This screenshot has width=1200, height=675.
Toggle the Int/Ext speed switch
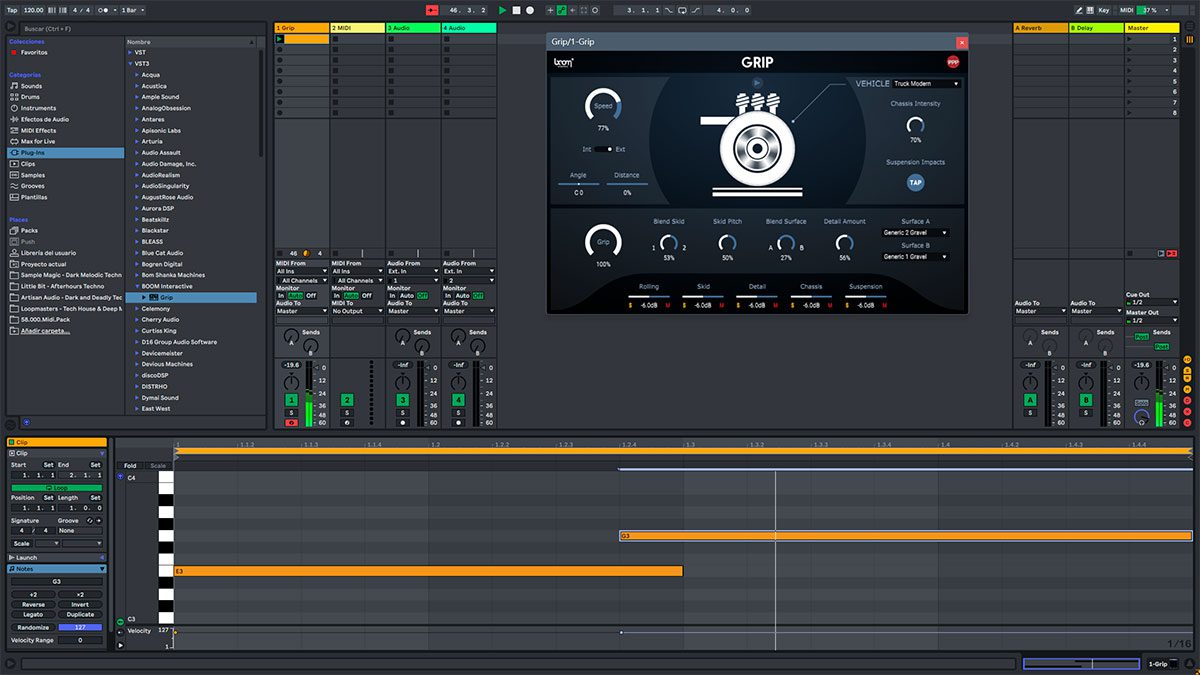[x=605, y=149]
